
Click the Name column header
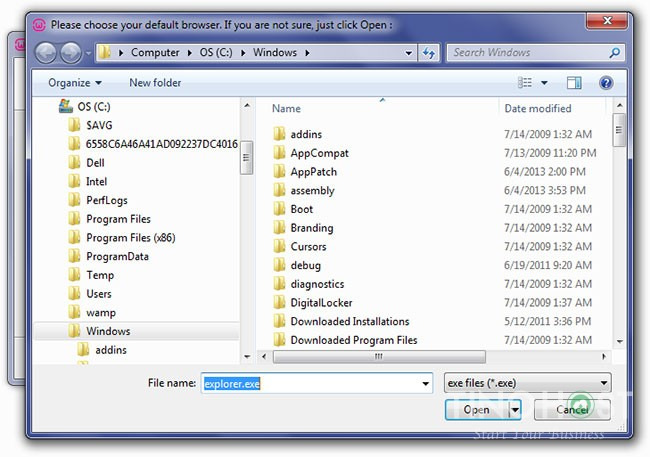tap(286, 108)
